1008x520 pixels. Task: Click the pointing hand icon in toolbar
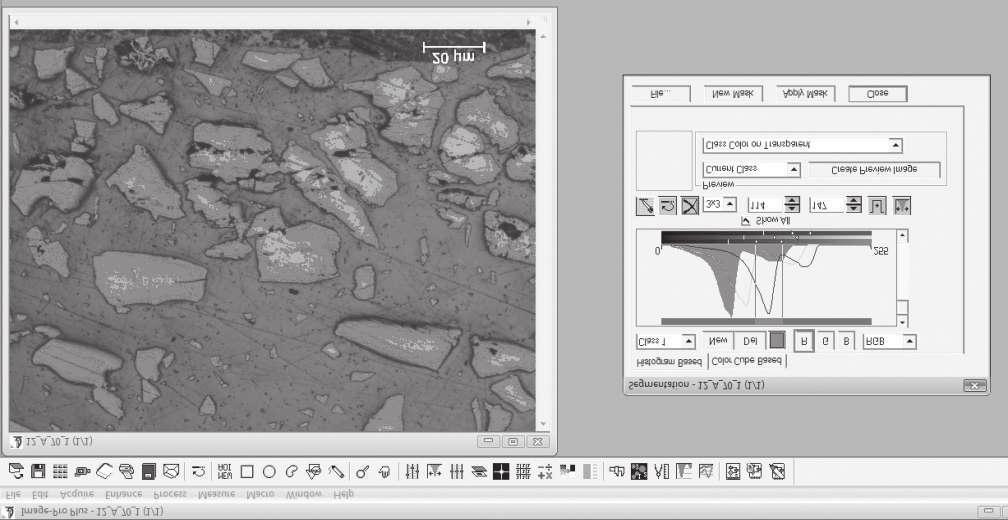617,472
